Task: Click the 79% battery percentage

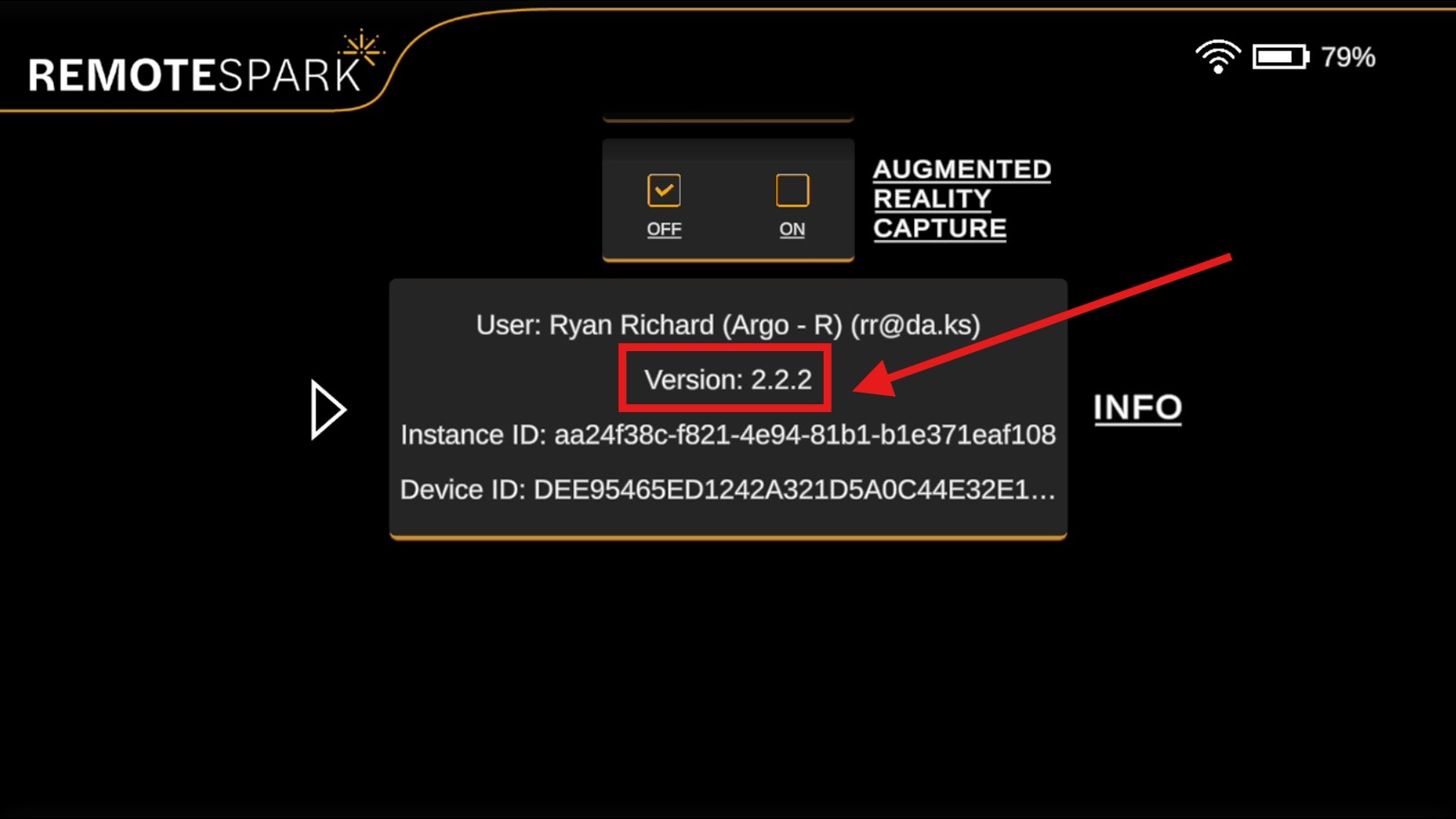Action: coord(1348,57)
